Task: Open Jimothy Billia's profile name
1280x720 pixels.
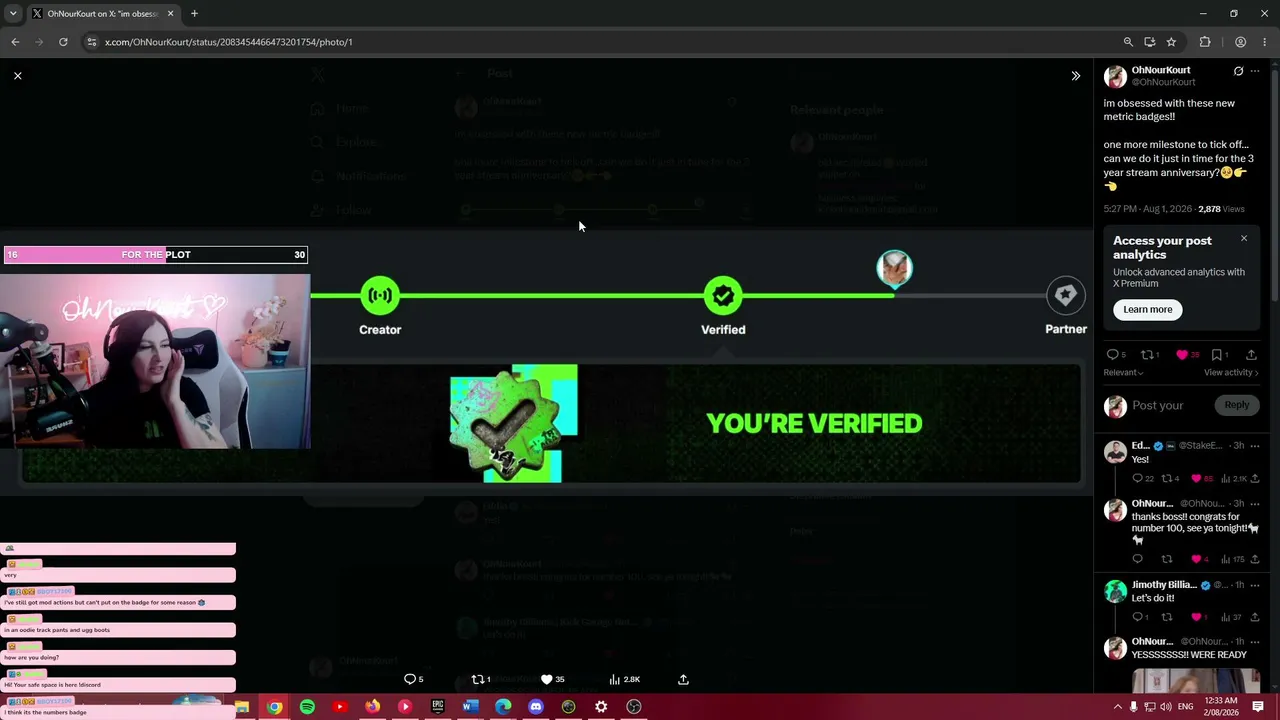Action: [x=1164, y=585]
